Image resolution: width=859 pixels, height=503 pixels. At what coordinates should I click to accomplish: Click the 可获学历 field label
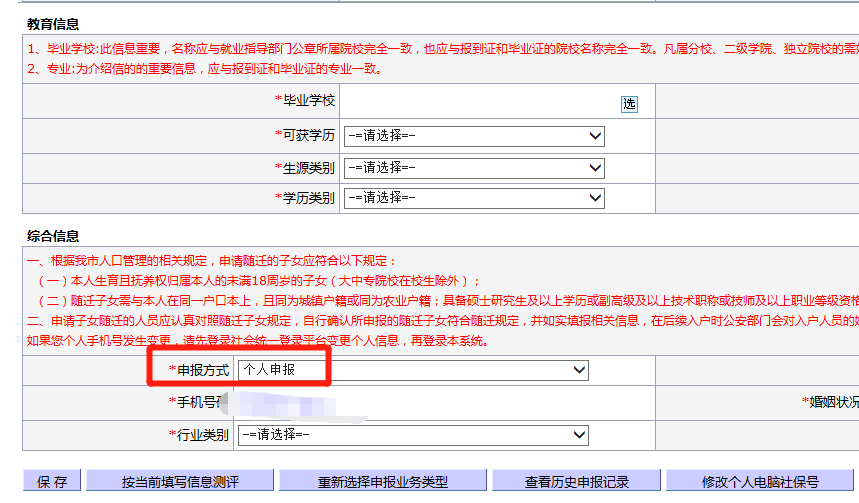point(305,135)
